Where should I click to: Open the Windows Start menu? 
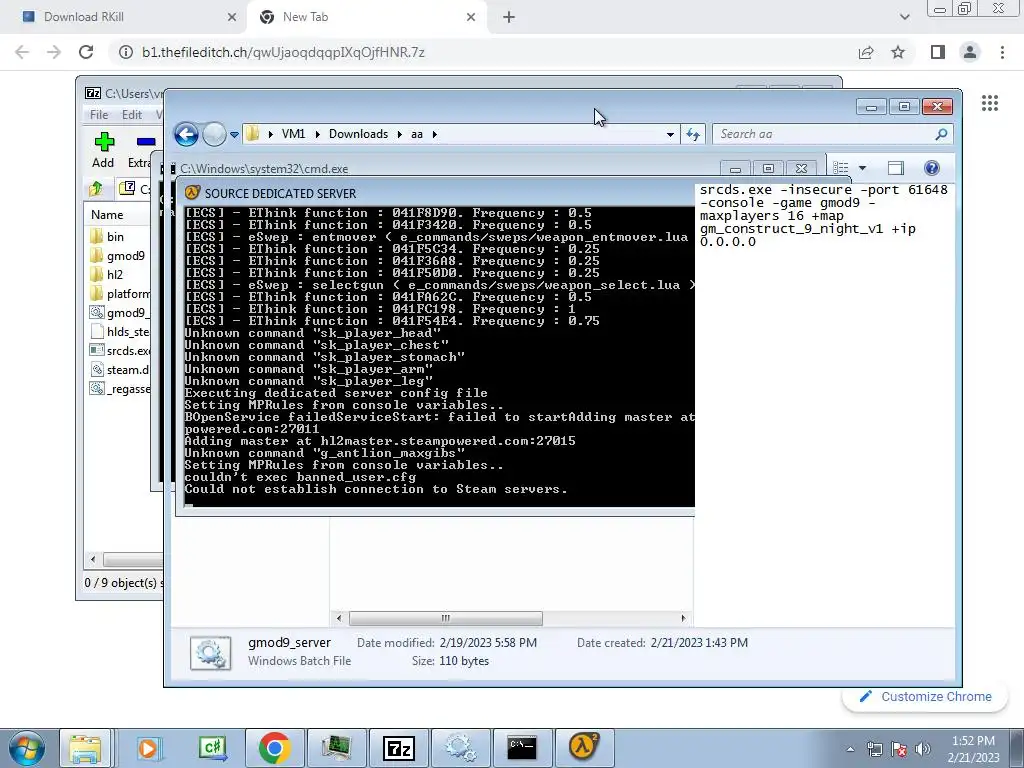point(26,747)
